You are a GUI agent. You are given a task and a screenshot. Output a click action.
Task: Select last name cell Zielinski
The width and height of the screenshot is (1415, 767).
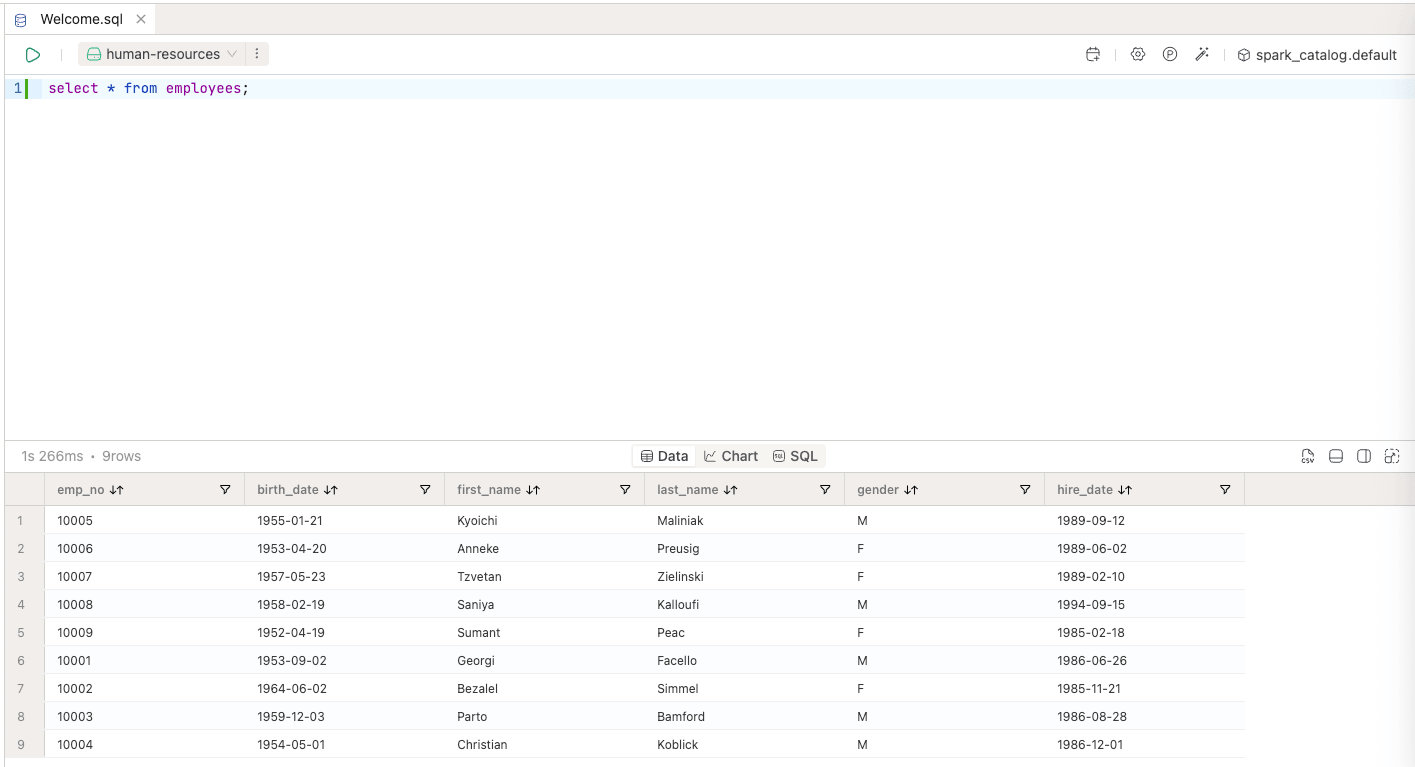point(744,577)
